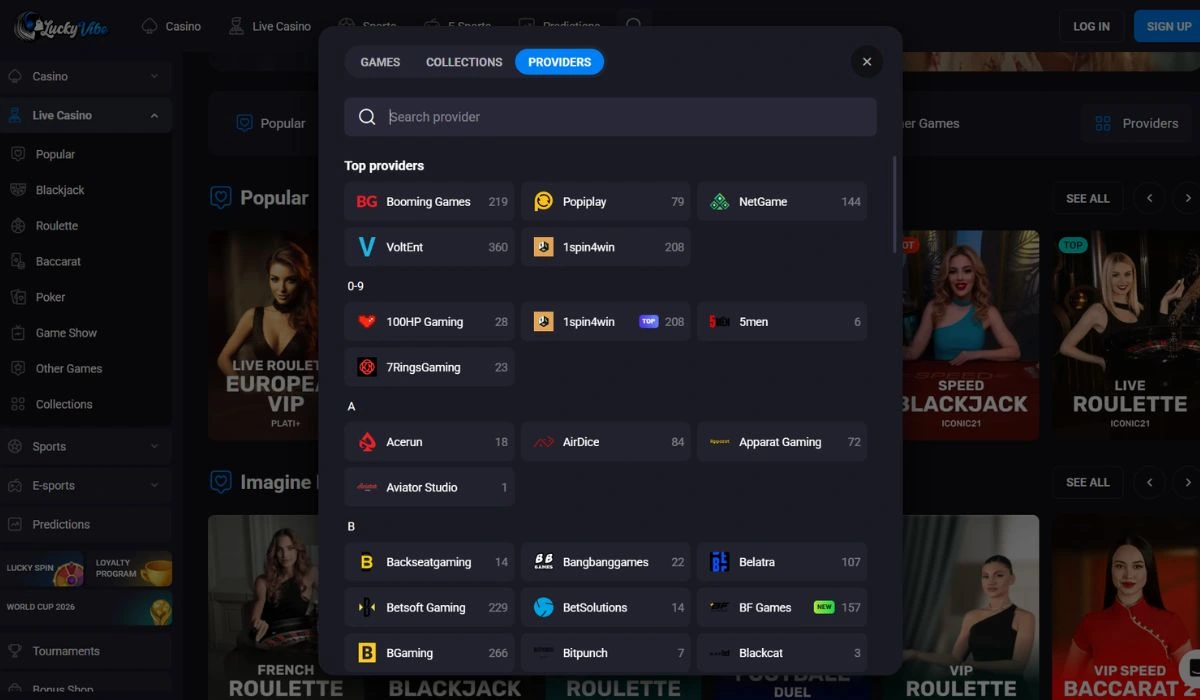Switch to the COLLECTIONS tab
Screen dimensions: 1200x700
[464, 62]
